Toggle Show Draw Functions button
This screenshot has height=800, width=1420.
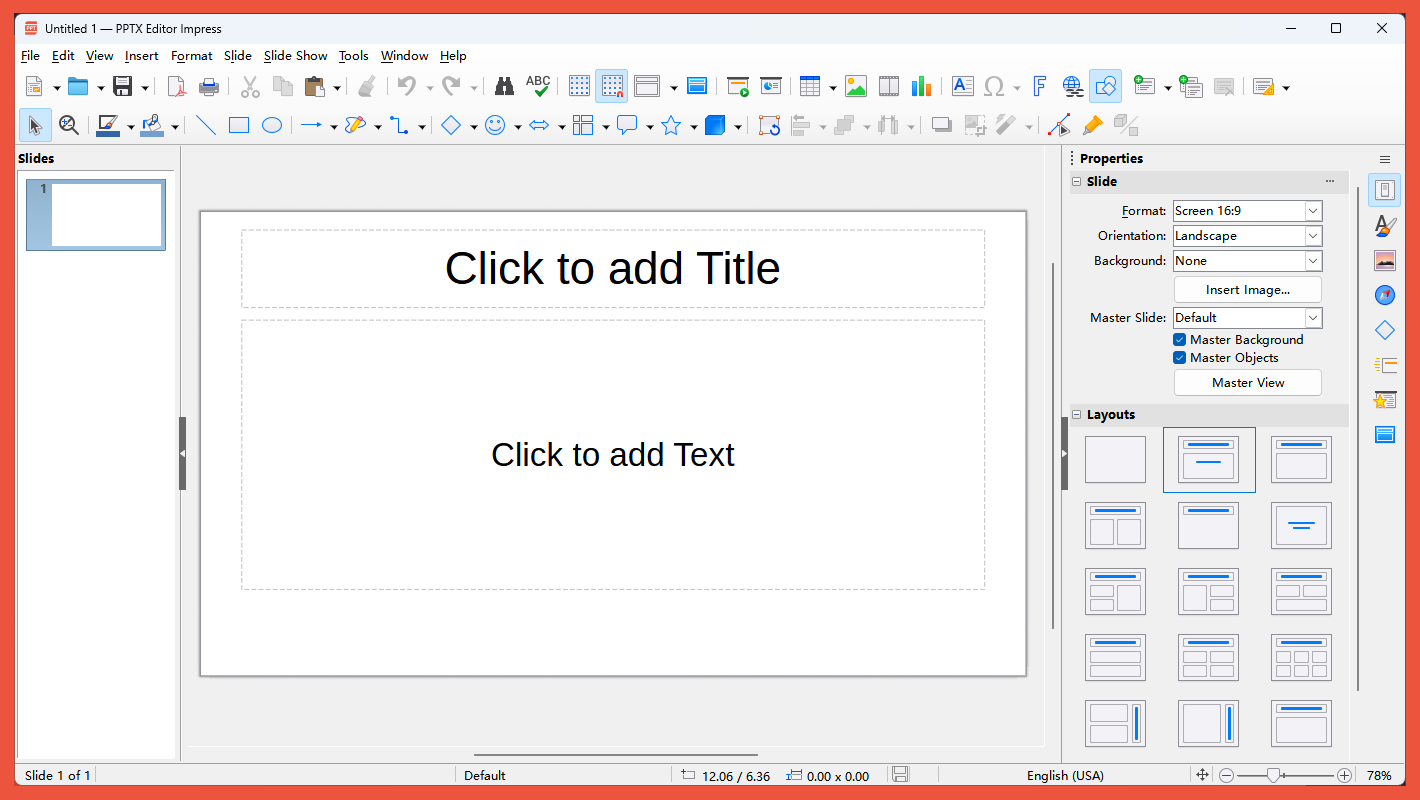pos(1105,86)
